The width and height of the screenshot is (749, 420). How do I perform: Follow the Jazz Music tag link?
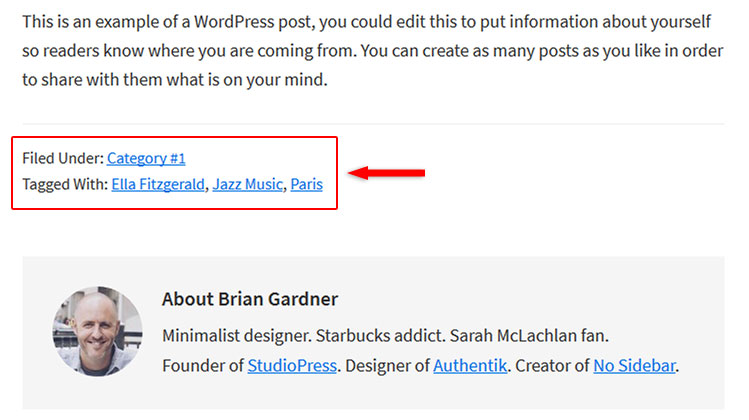[247, 184]
